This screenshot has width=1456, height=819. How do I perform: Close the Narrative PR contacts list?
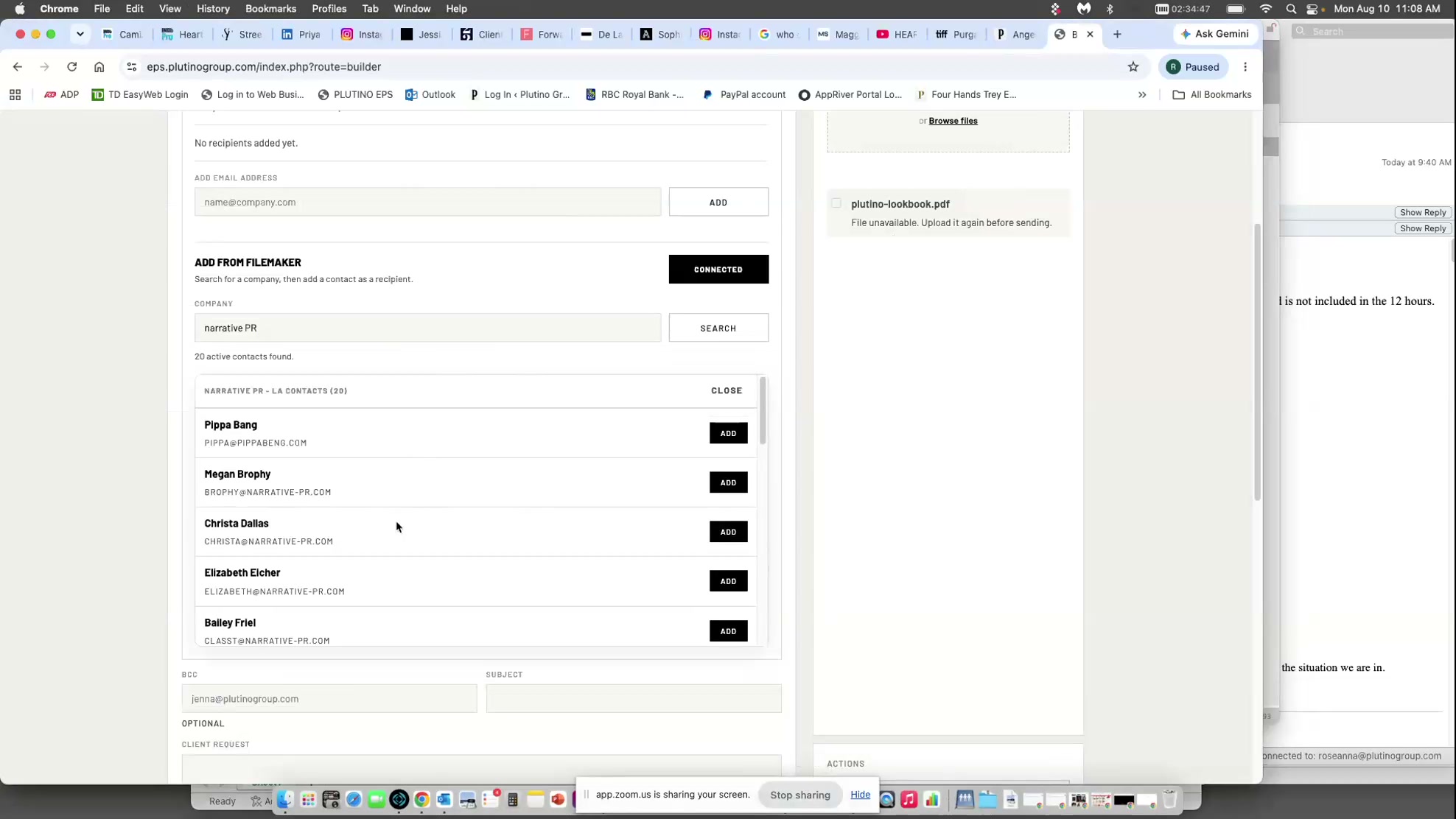pos(727,391)
